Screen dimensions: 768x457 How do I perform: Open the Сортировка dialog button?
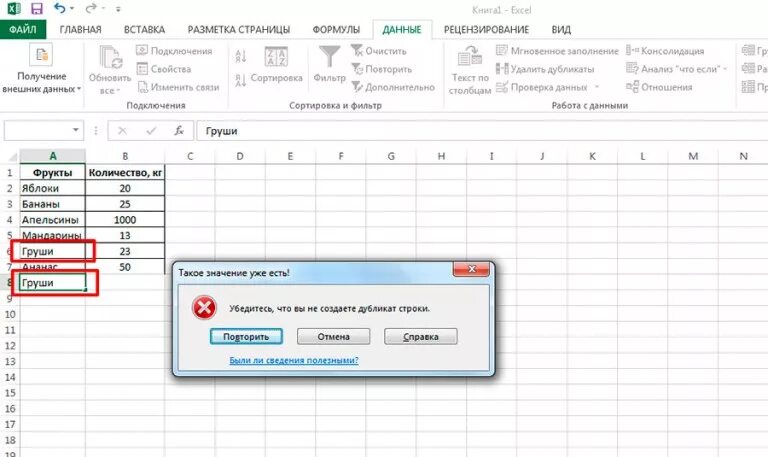(x=276, y=65)
